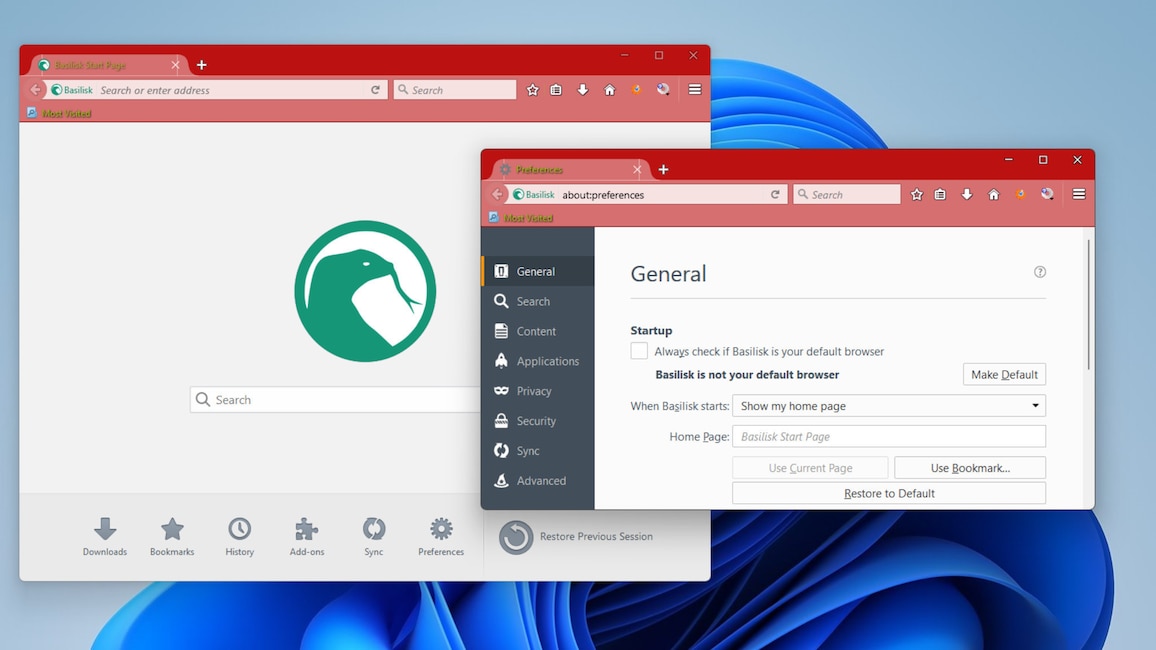Open bookmarks list icon in Start Page window
The width and height of the screenshot is (1156, 650).
(x=556, y=90)
